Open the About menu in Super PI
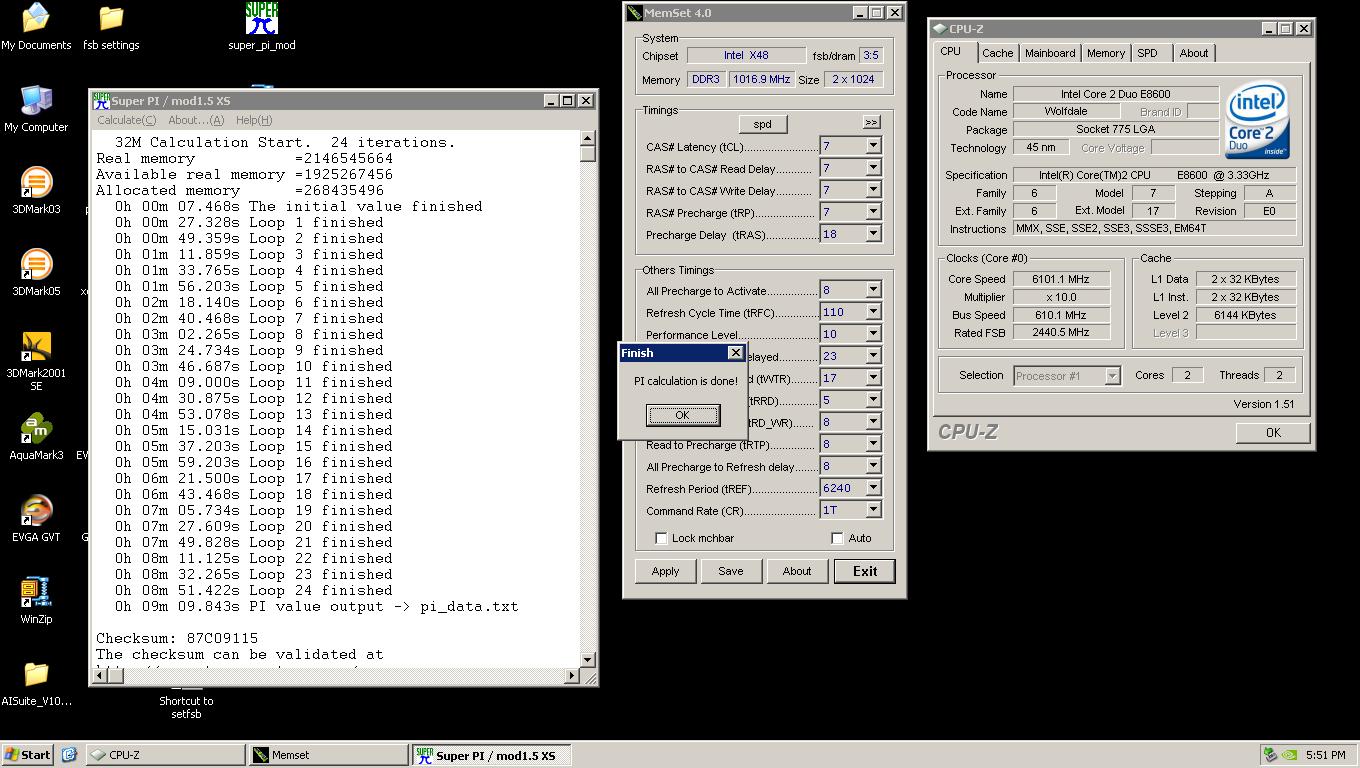 196,120
